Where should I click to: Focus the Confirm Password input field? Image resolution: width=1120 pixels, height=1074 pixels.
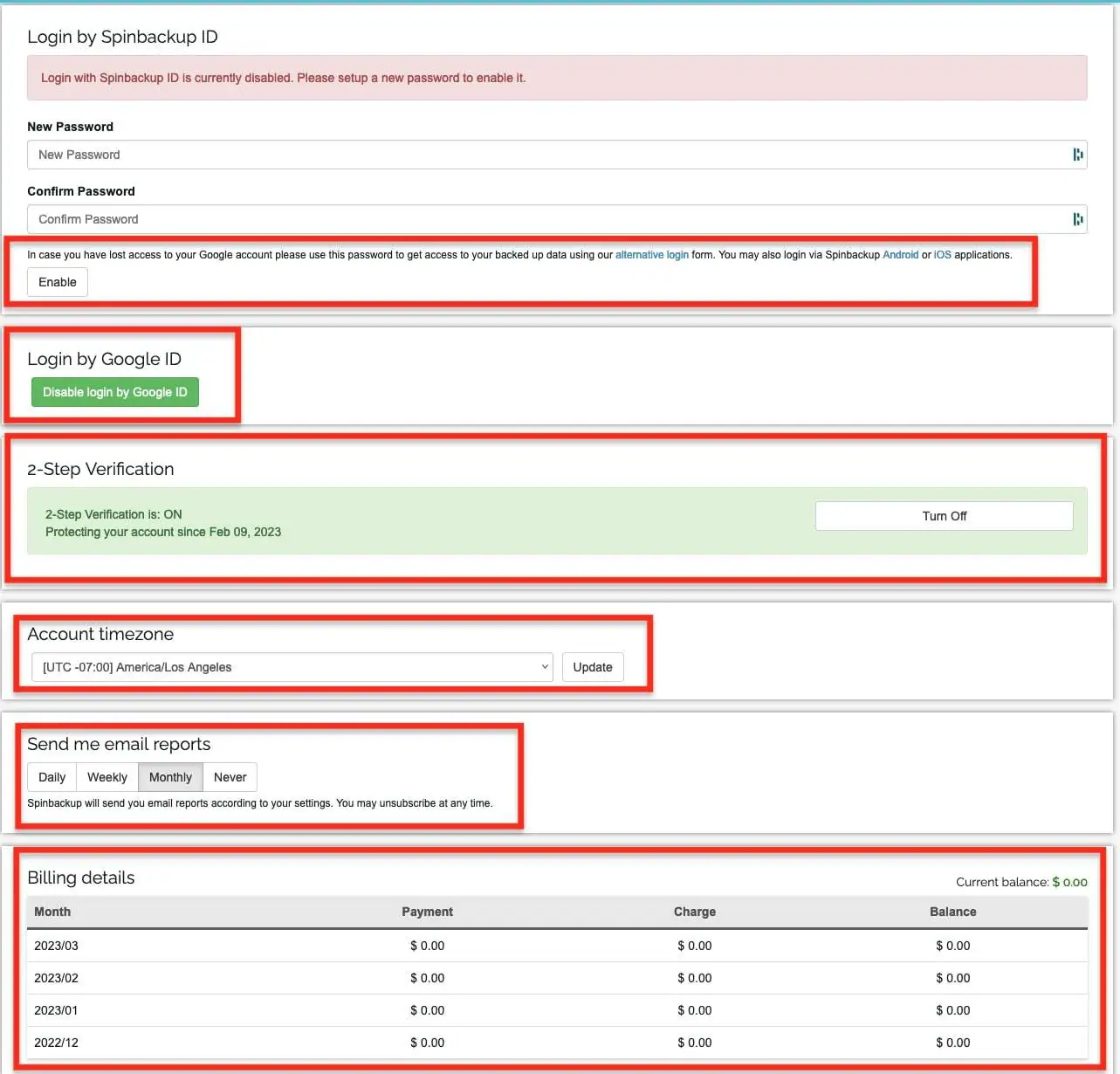click(541, 219)
